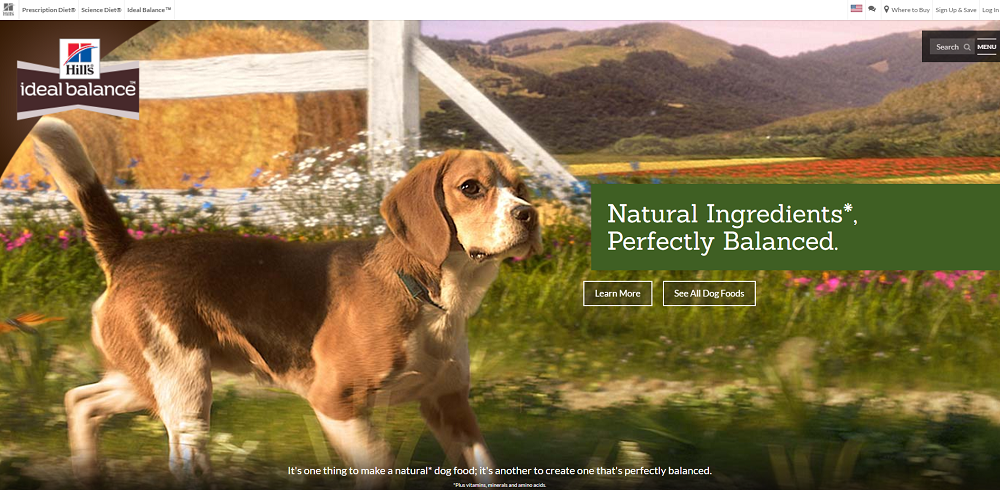
Task: Click the vitamins and minerals footnote text
Action: (x=499, y=485)
